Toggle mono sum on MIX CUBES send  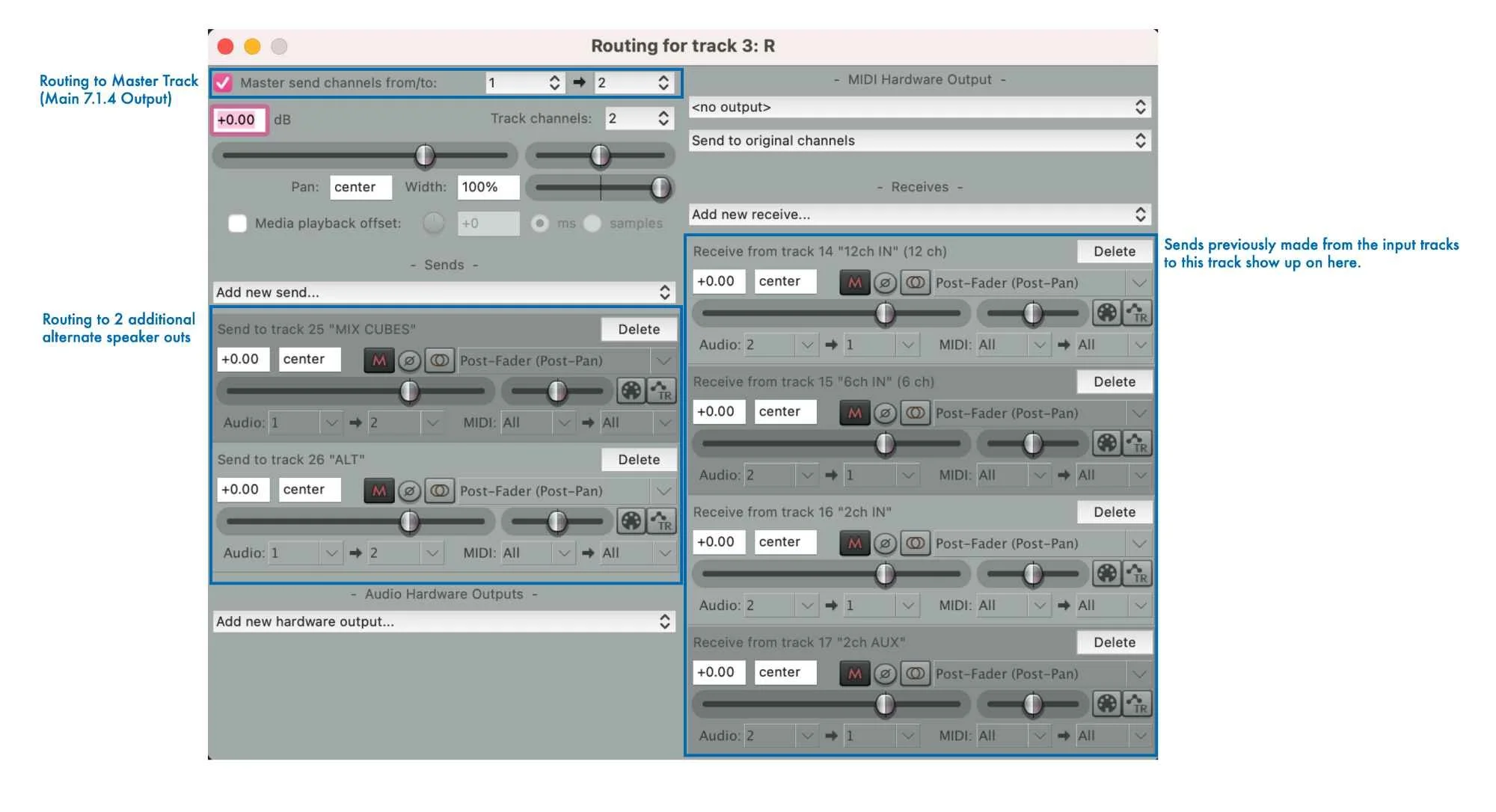click(440, 361)
